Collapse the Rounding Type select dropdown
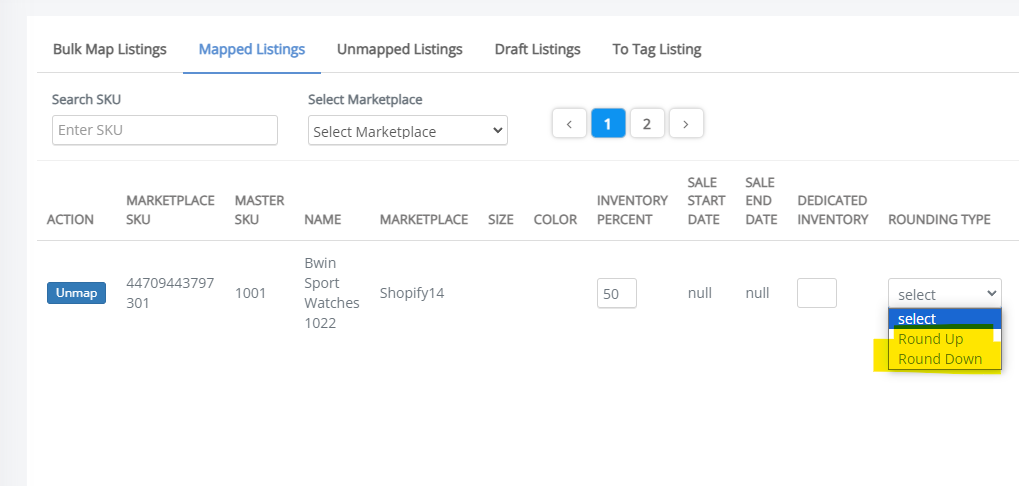Viewport: 1019px width, 486px height. 945,294
